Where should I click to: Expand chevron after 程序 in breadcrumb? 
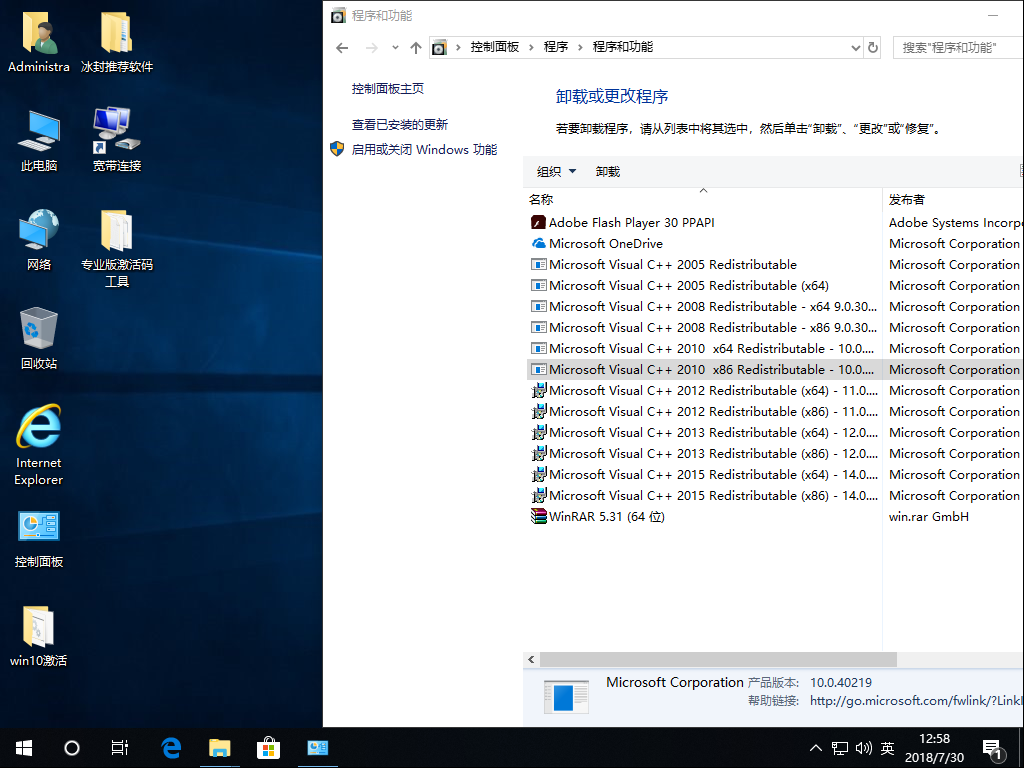tap(580, 47)
